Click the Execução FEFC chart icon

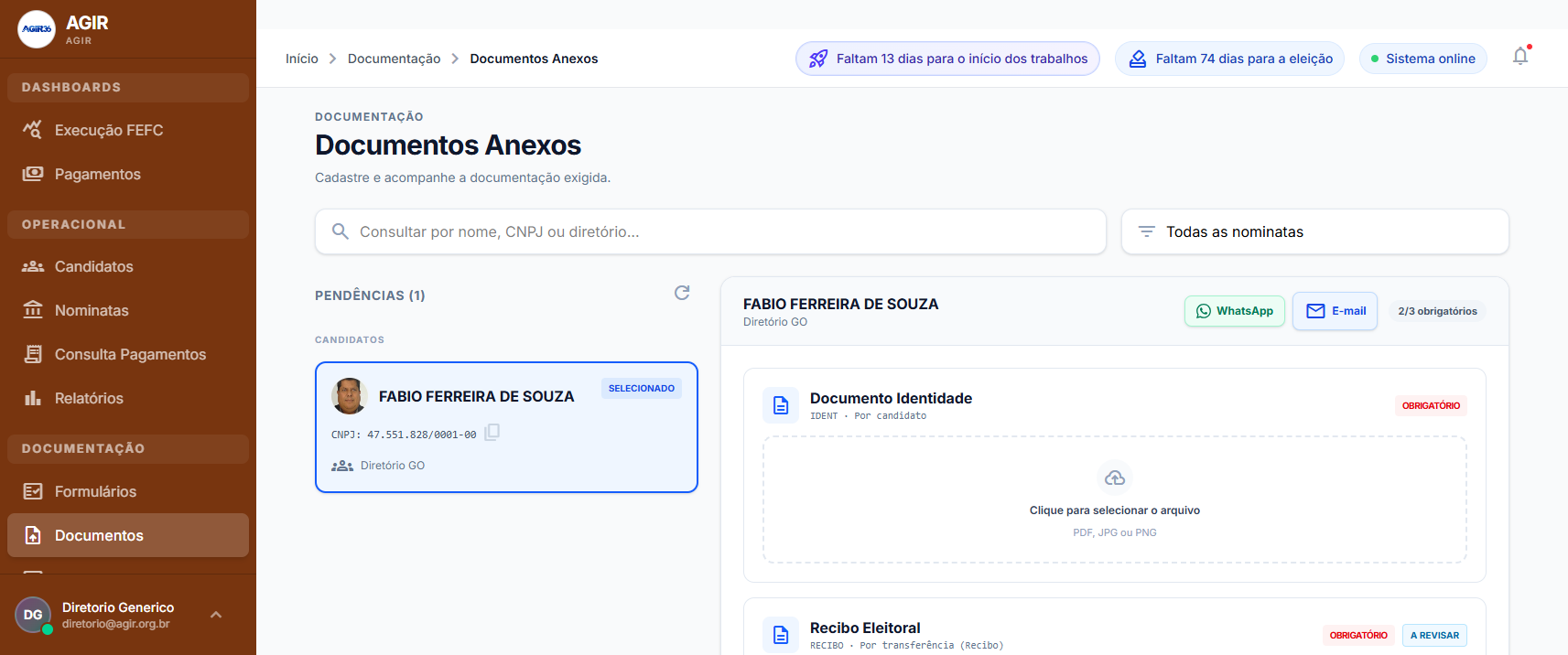click(x=33, y=130)
